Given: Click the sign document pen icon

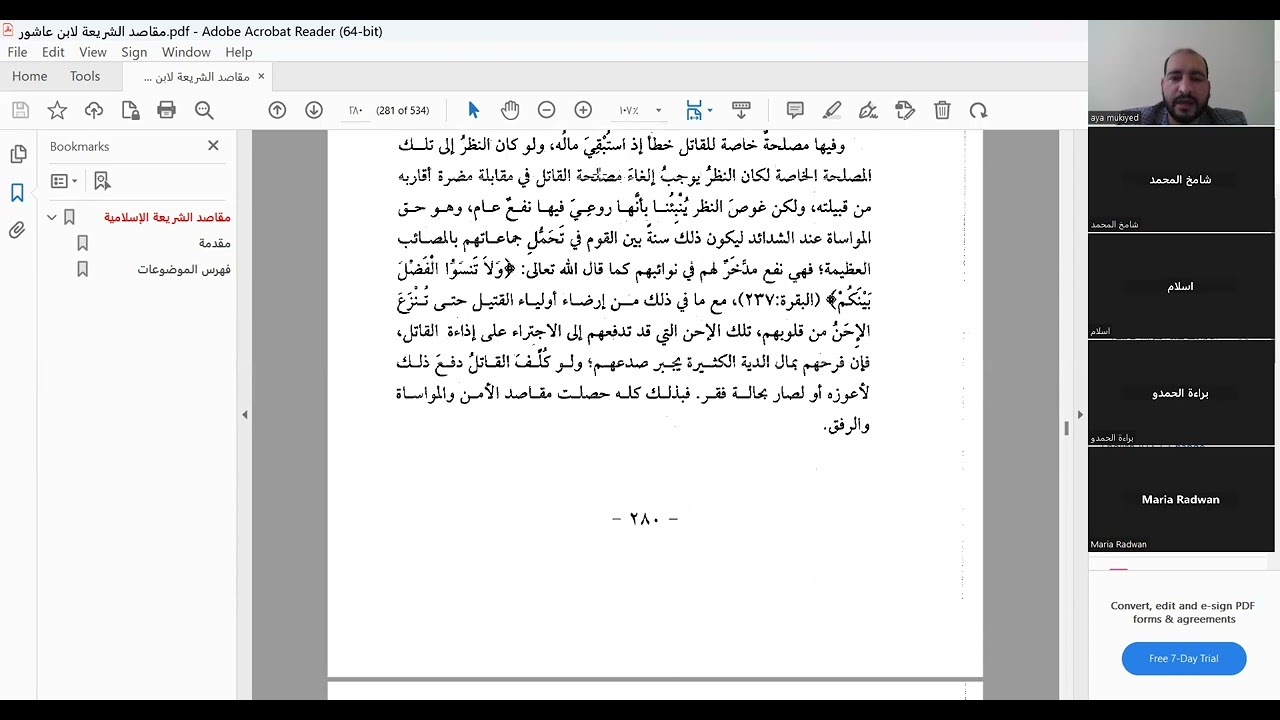Looking at the screenshot, I should (x=868, y=110).
